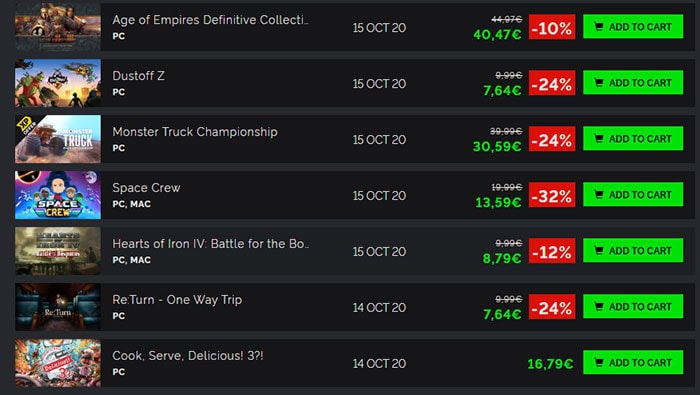Viewport: 700px width, 395px height.
Task: Select the Space Crew cover thumbnail
Action: tap(58, 195)
